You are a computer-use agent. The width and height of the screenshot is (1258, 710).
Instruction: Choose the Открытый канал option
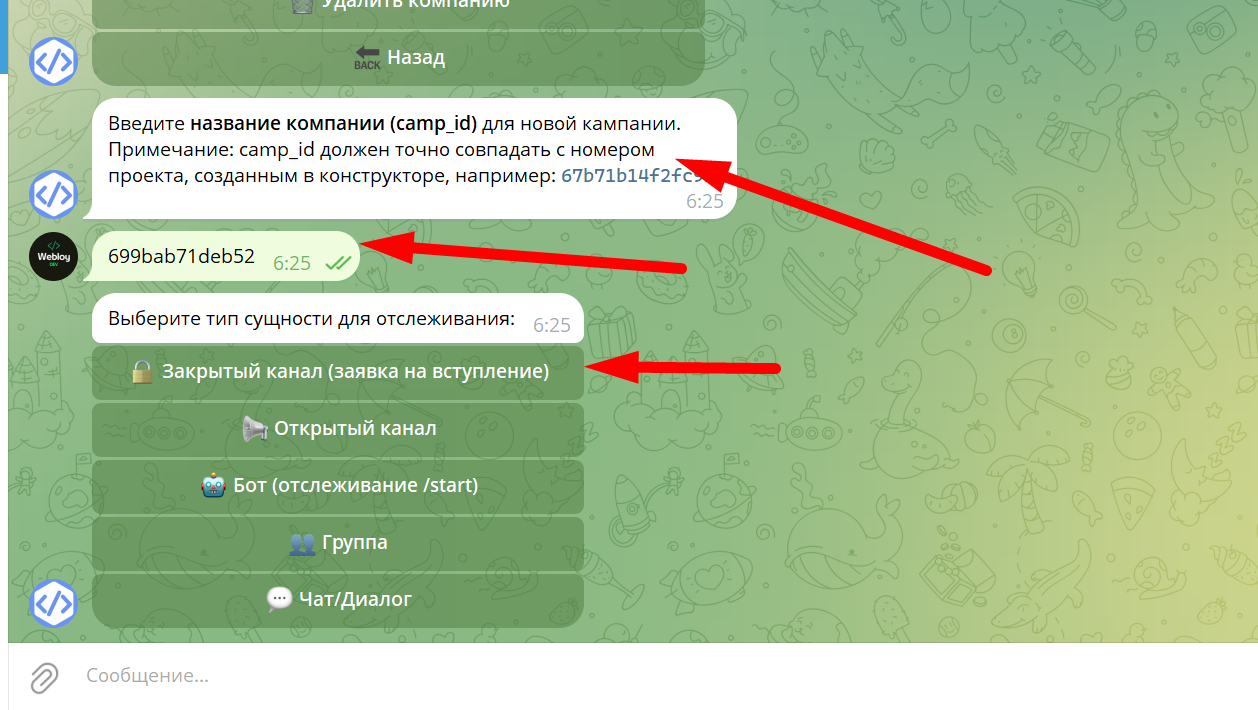point(338,429)
